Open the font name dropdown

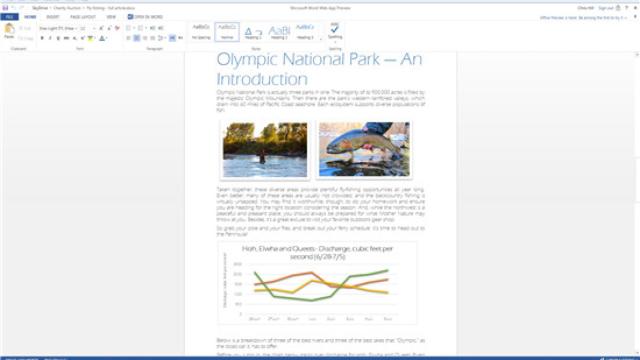pyautogui.click(x=76, y=28)
